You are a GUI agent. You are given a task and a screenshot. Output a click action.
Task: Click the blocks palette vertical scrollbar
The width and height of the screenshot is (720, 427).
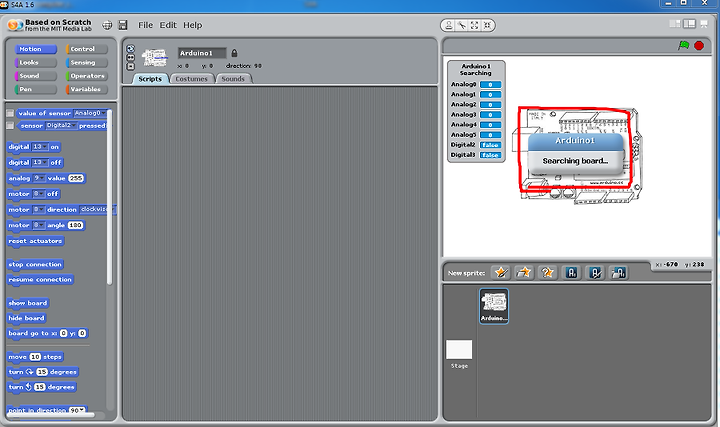tap(109, 197)
